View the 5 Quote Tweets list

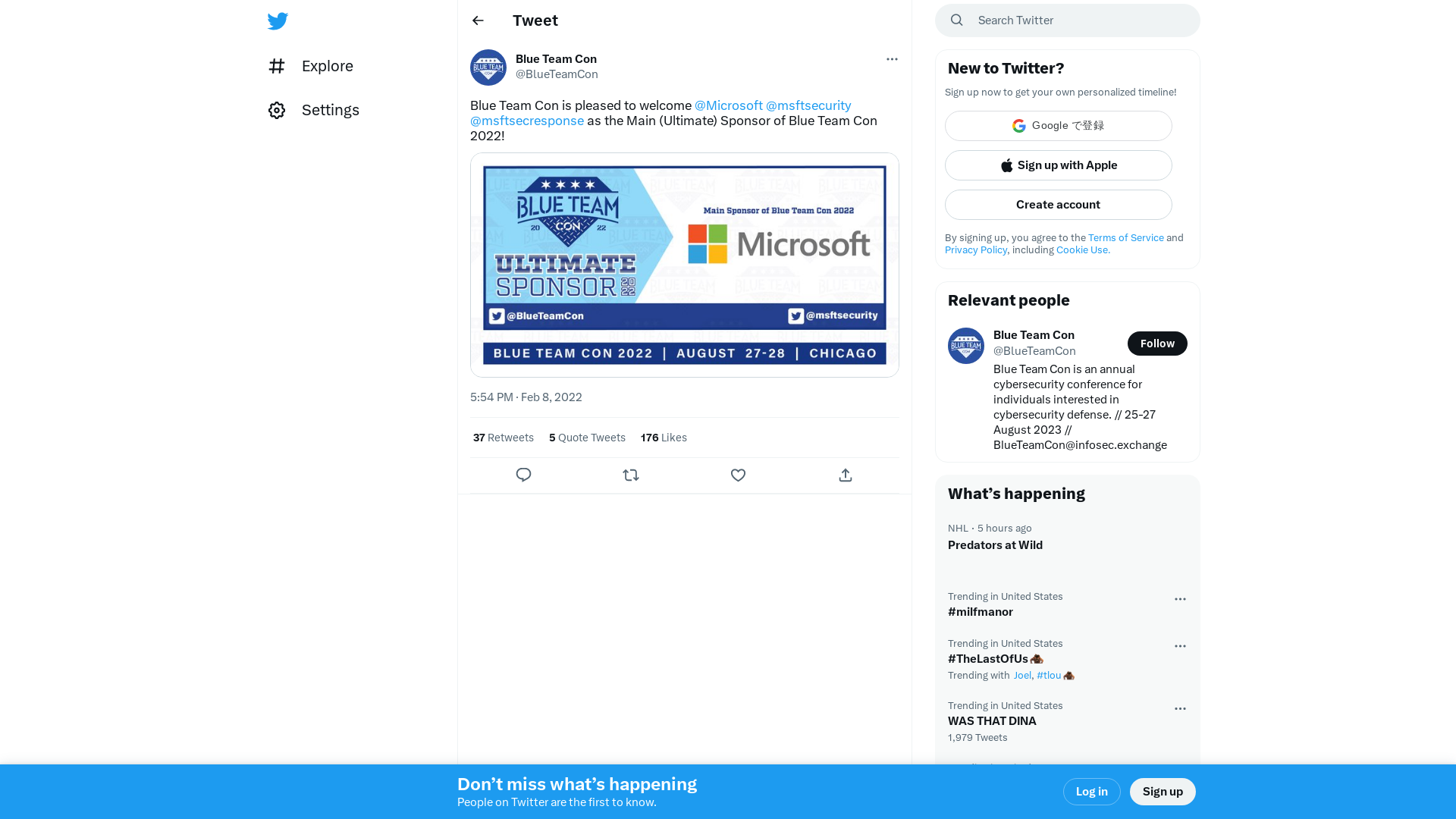point(587,438)
